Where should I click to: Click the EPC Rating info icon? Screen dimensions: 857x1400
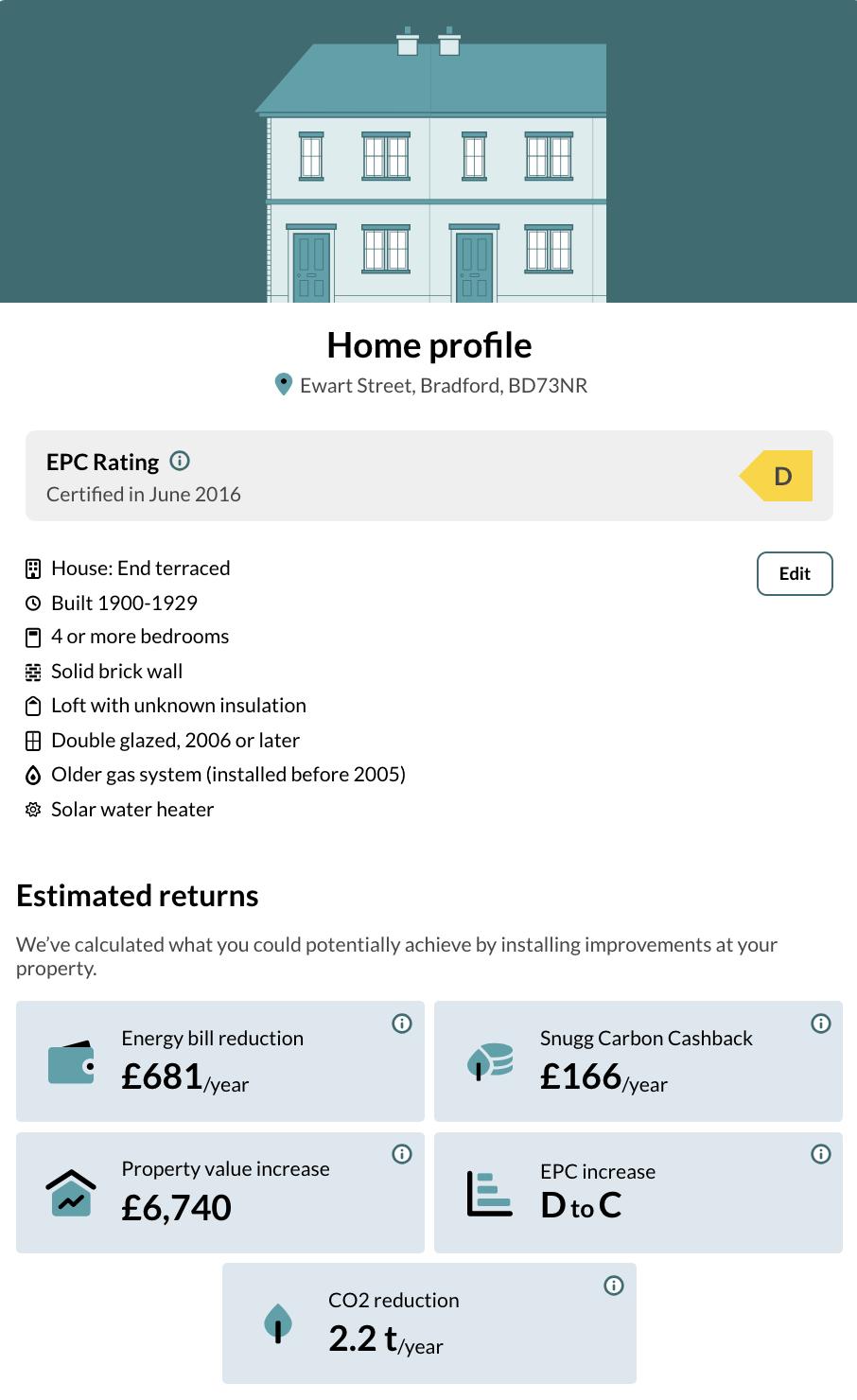pyautogui.click(x=180, y=462)
